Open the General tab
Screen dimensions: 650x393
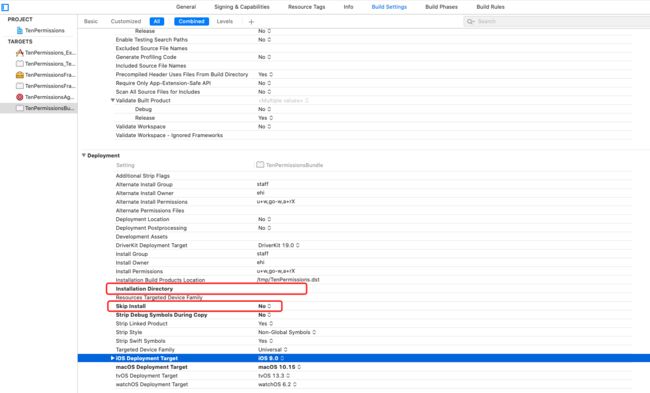coord(186,7)
